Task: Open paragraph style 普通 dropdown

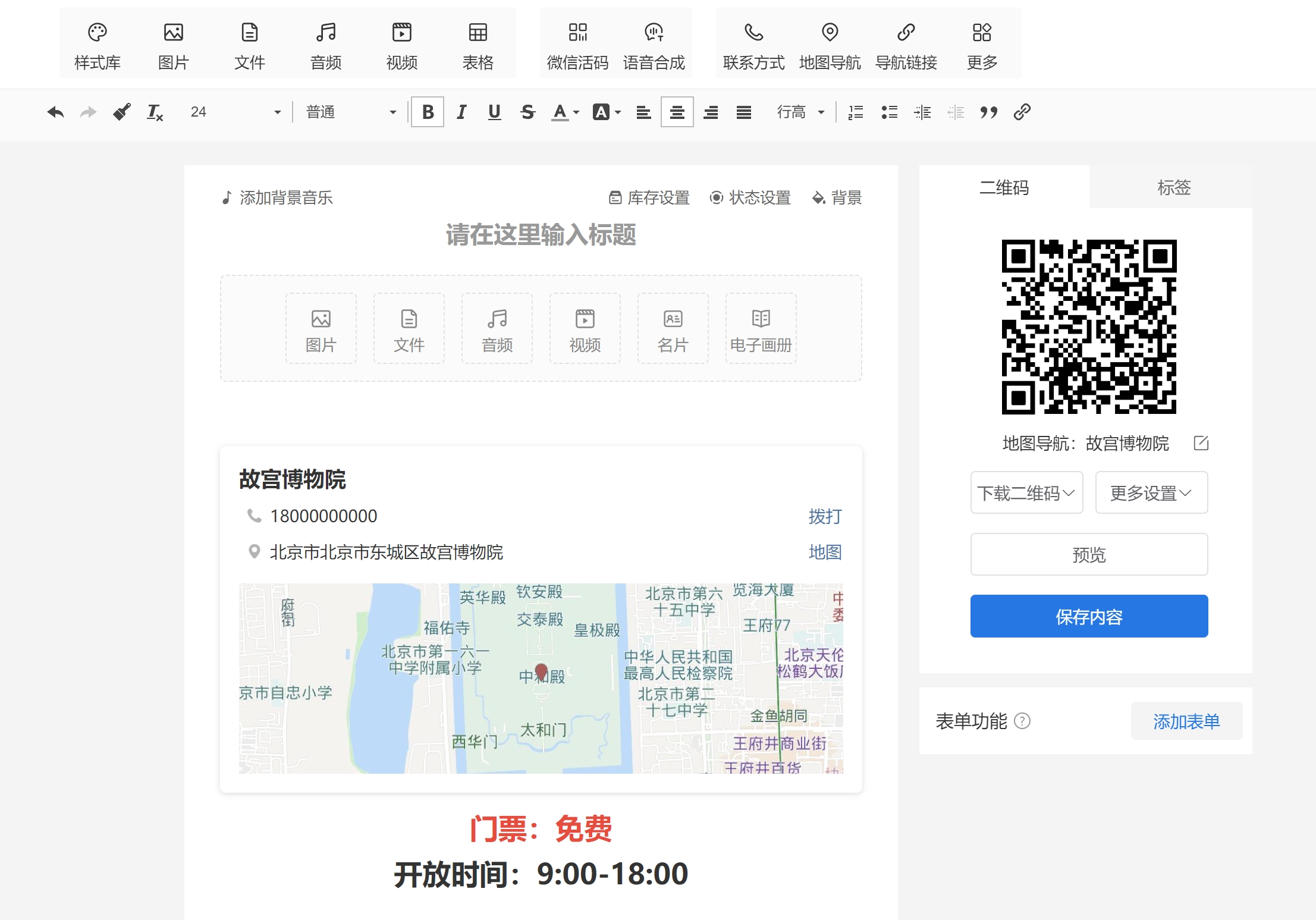Action: click(351, 112)
